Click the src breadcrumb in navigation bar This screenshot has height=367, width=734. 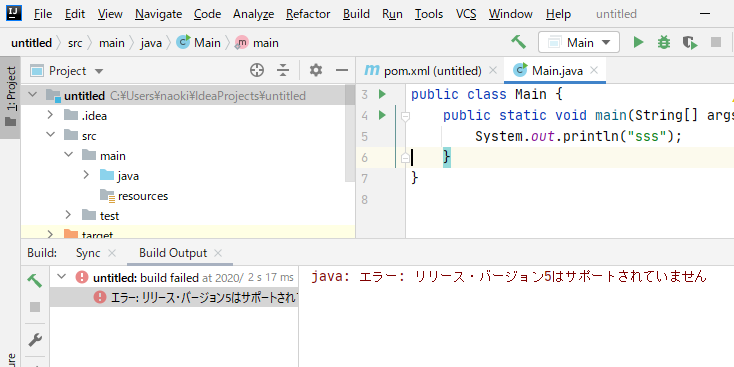point(75,43)
